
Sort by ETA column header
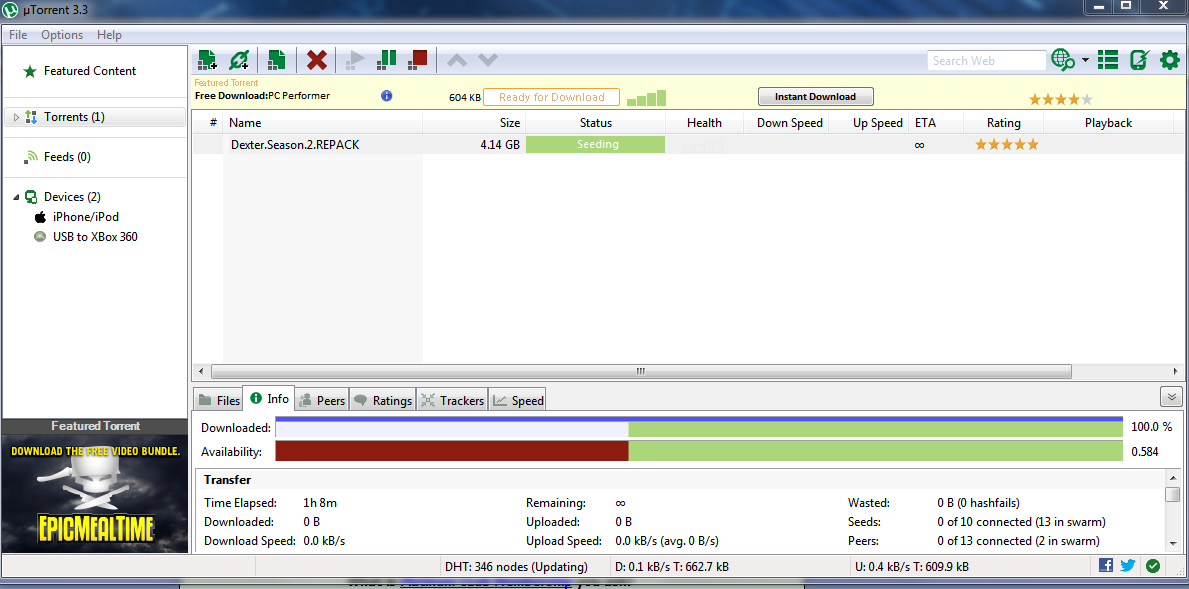click(x=936, y=123)
